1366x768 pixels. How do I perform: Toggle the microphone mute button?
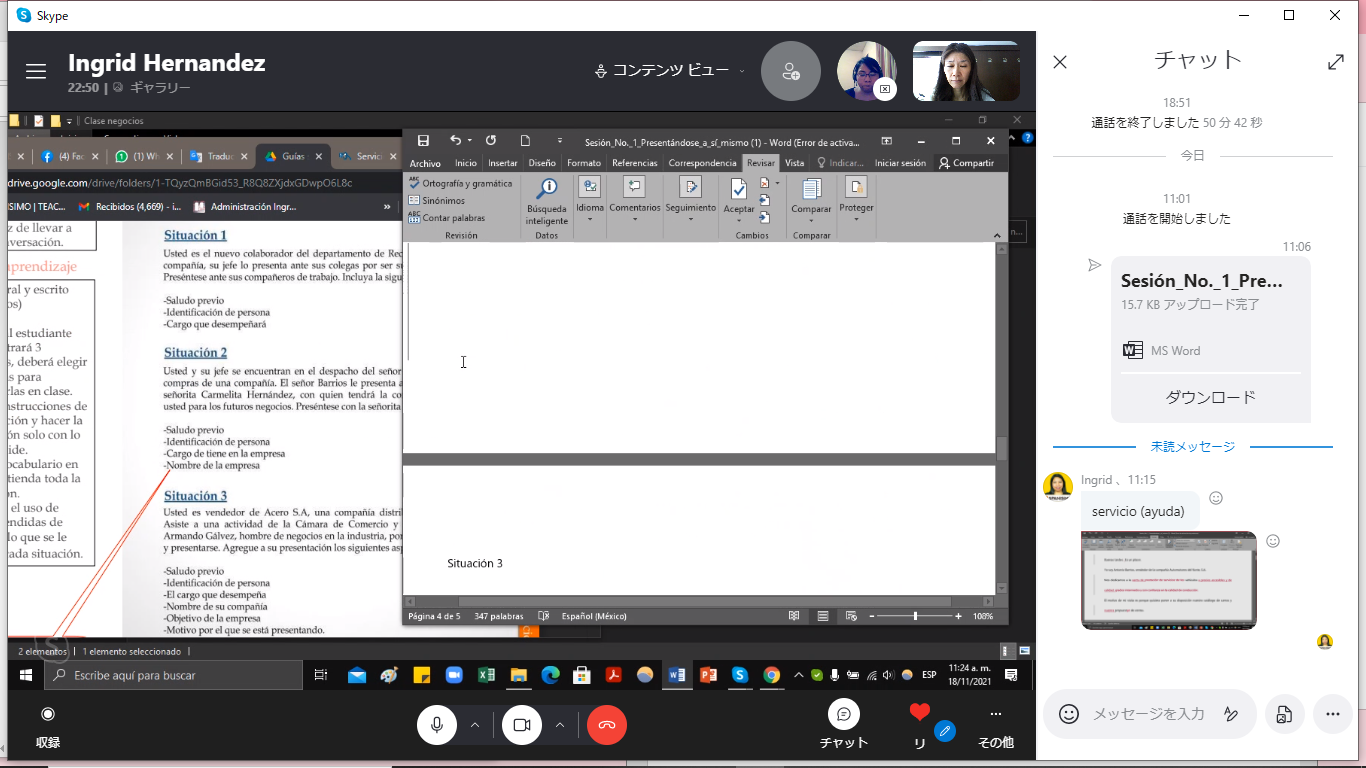coord(436,725)
